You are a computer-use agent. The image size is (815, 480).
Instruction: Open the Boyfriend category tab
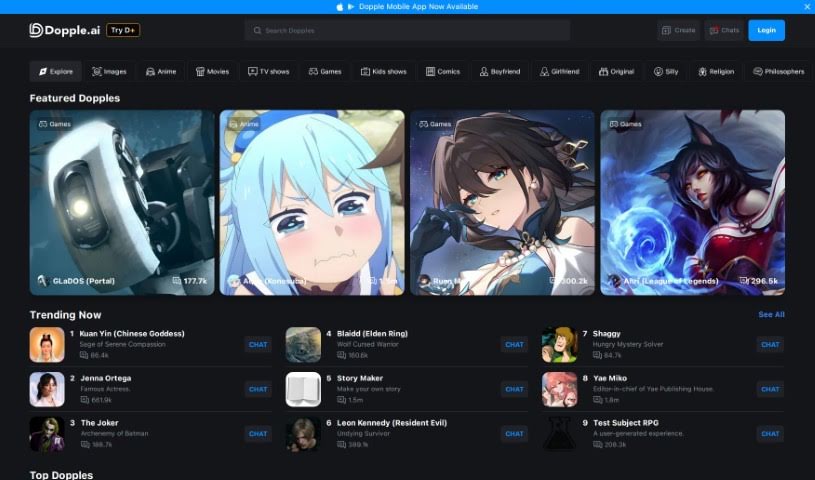500,72
